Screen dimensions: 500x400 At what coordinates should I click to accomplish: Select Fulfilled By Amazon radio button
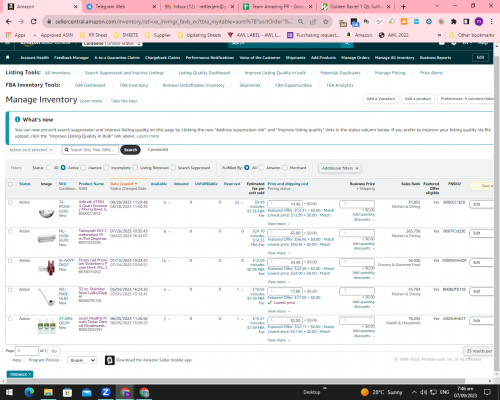[x=261, y=168]
